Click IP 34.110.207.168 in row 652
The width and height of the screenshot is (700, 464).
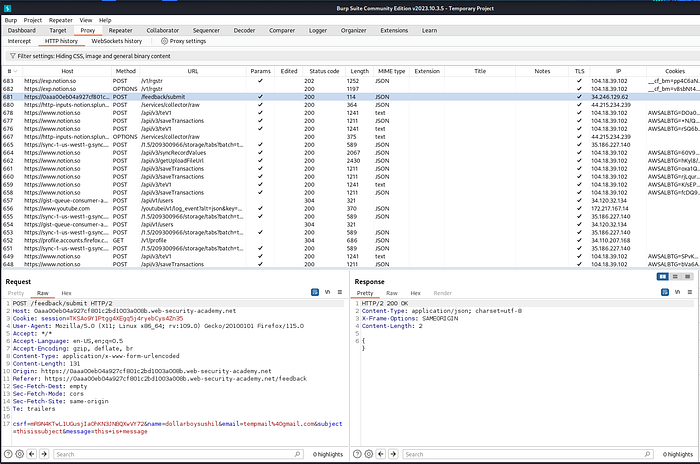coord(610,240)
